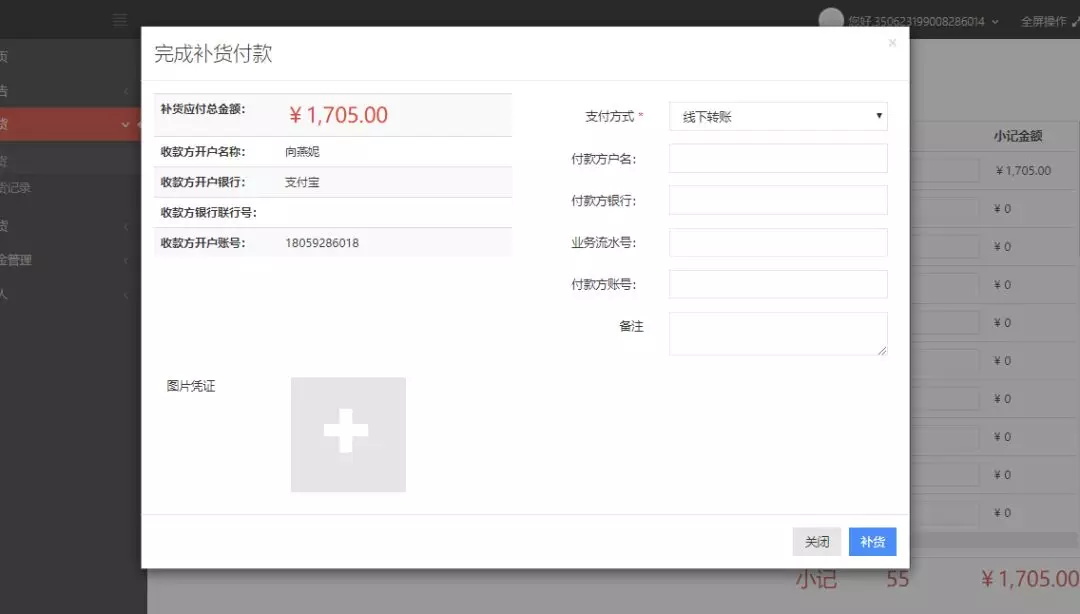Click the 图片凭证 label
Viewport: 1080px width, 614px height.
[191, 386]
